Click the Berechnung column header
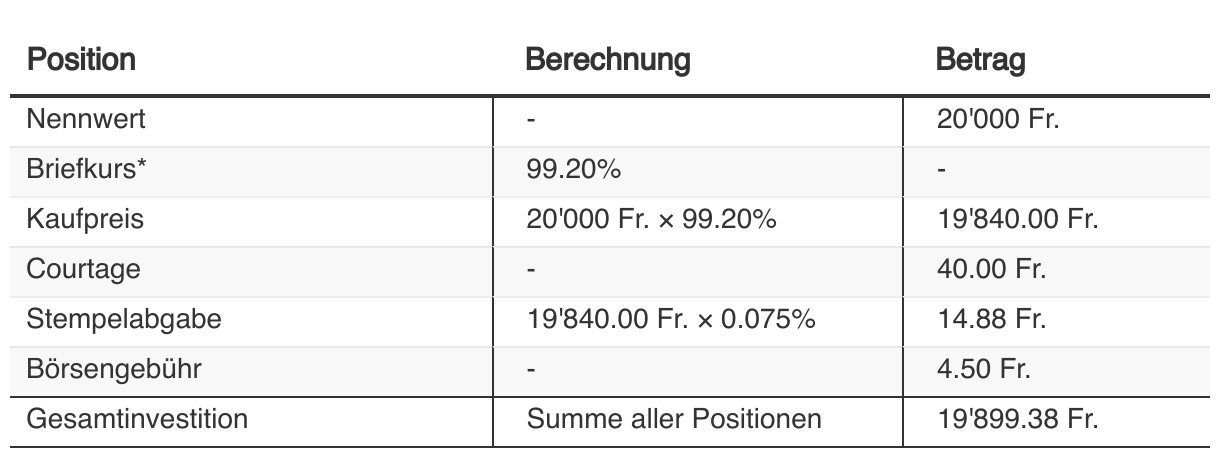Screen dimensions: 1220x458 point(607,61)
